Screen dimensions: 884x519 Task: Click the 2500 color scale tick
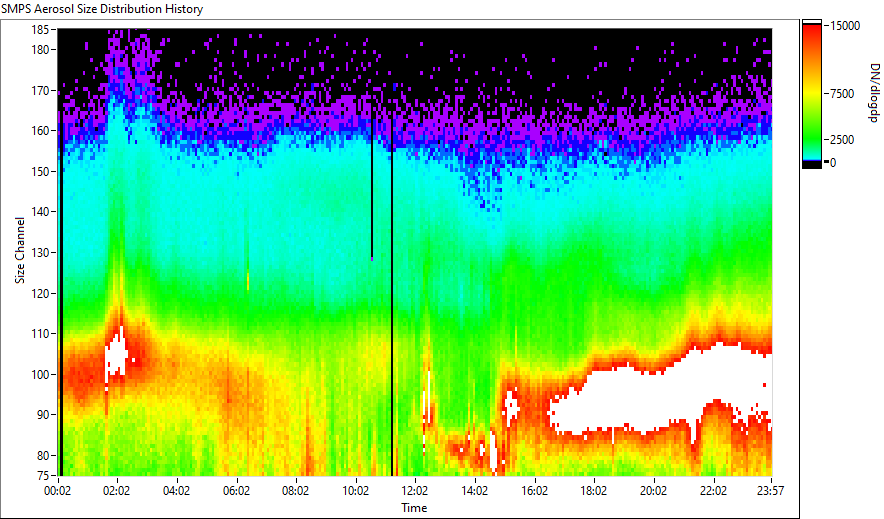click(842, 139)
